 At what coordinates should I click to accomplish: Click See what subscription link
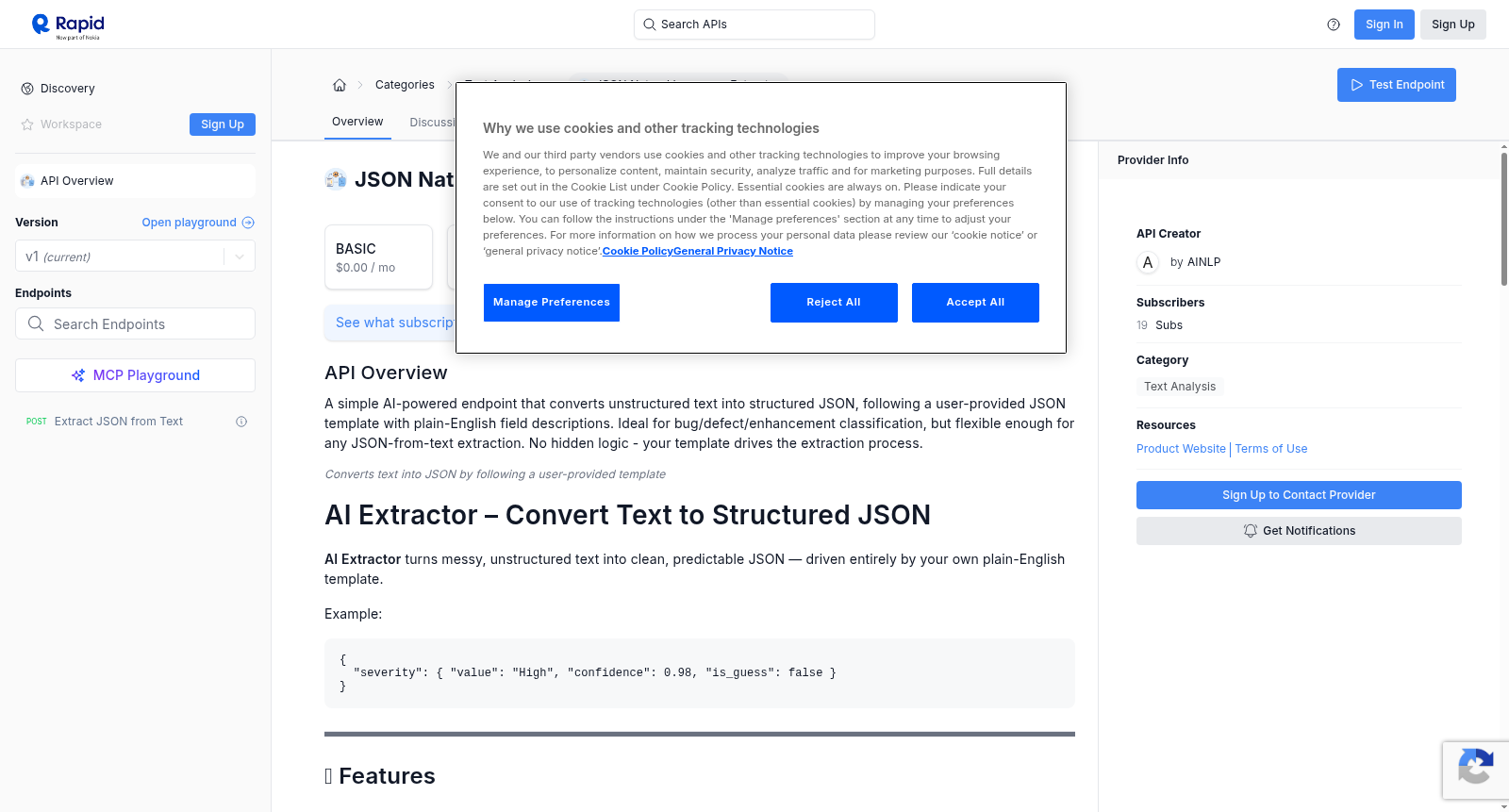pyautogui.click(x=395, y=323)
